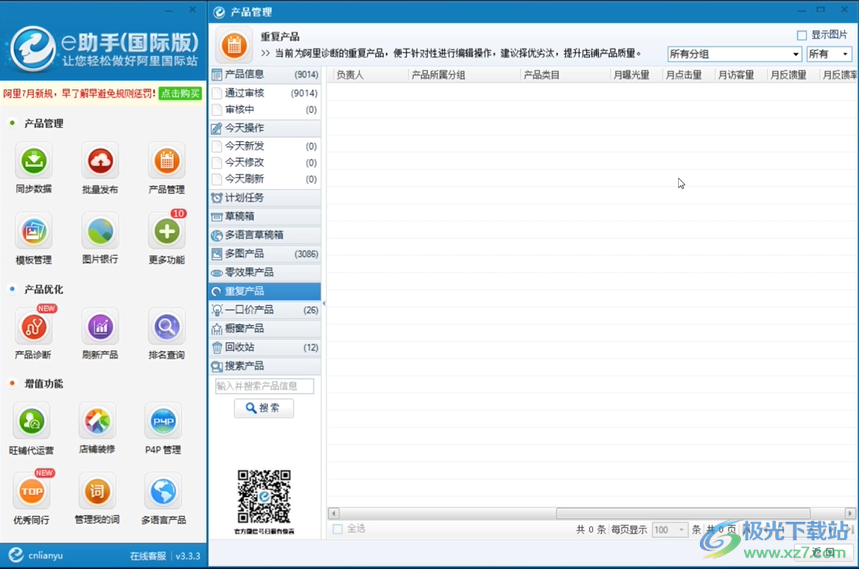Click 阿里7月新规 announcement text

point(79,94)
